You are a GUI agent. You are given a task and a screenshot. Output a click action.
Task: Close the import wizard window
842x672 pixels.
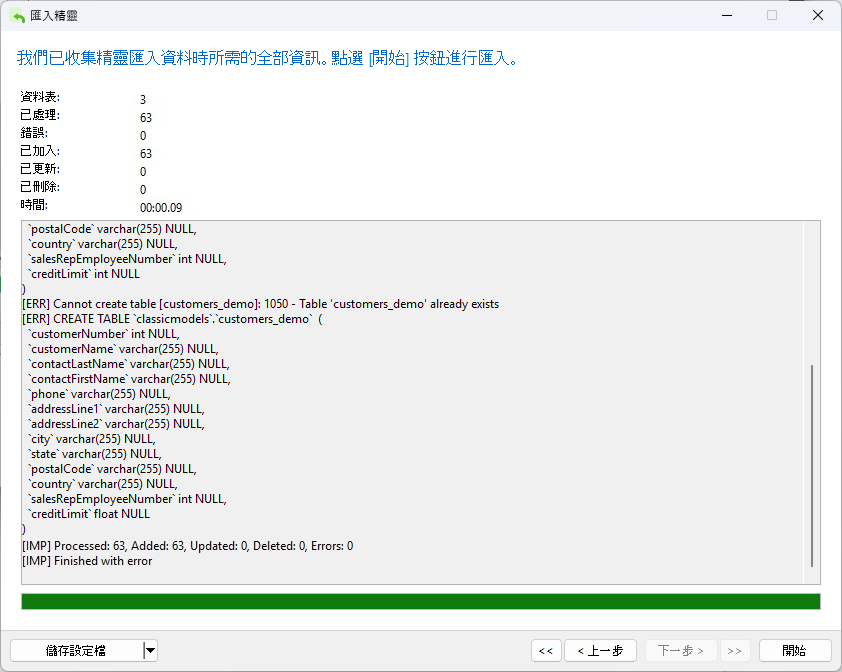pyautogui.click(x=817, y=16)
